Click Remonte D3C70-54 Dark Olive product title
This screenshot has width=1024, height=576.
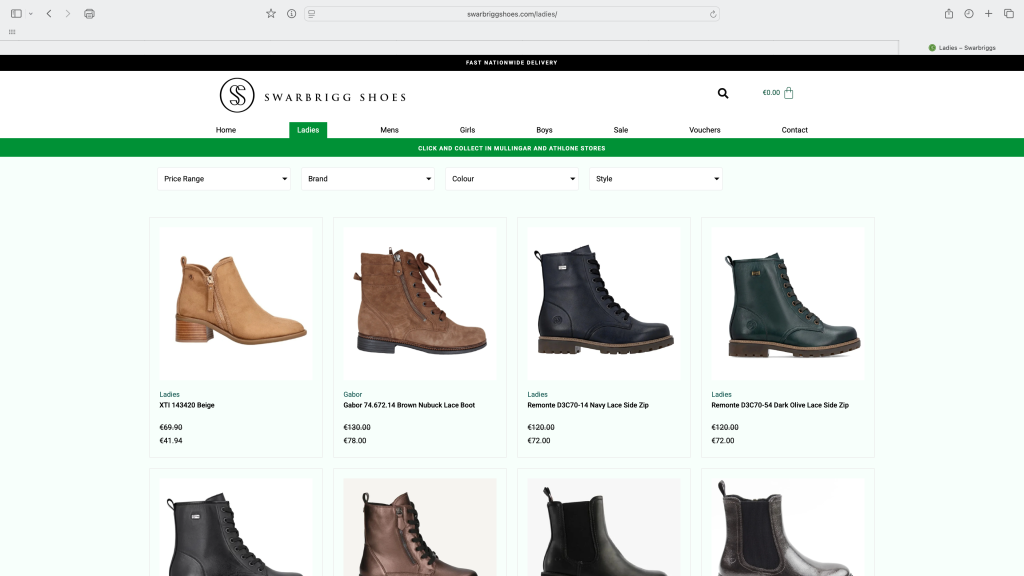(x=780, y=405)
